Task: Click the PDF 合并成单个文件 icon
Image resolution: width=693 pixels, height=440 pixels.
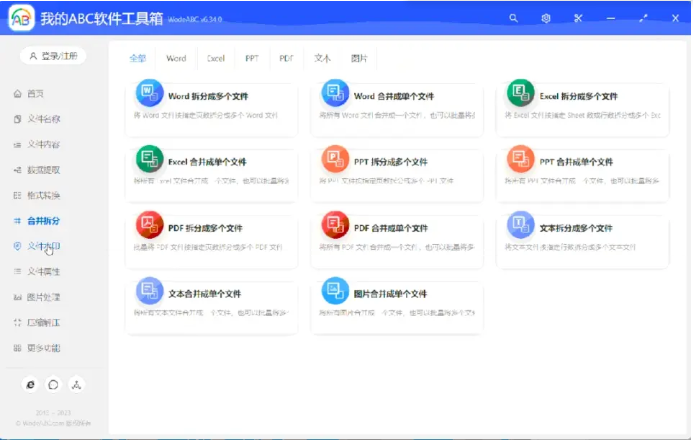Action: point(335,225)
